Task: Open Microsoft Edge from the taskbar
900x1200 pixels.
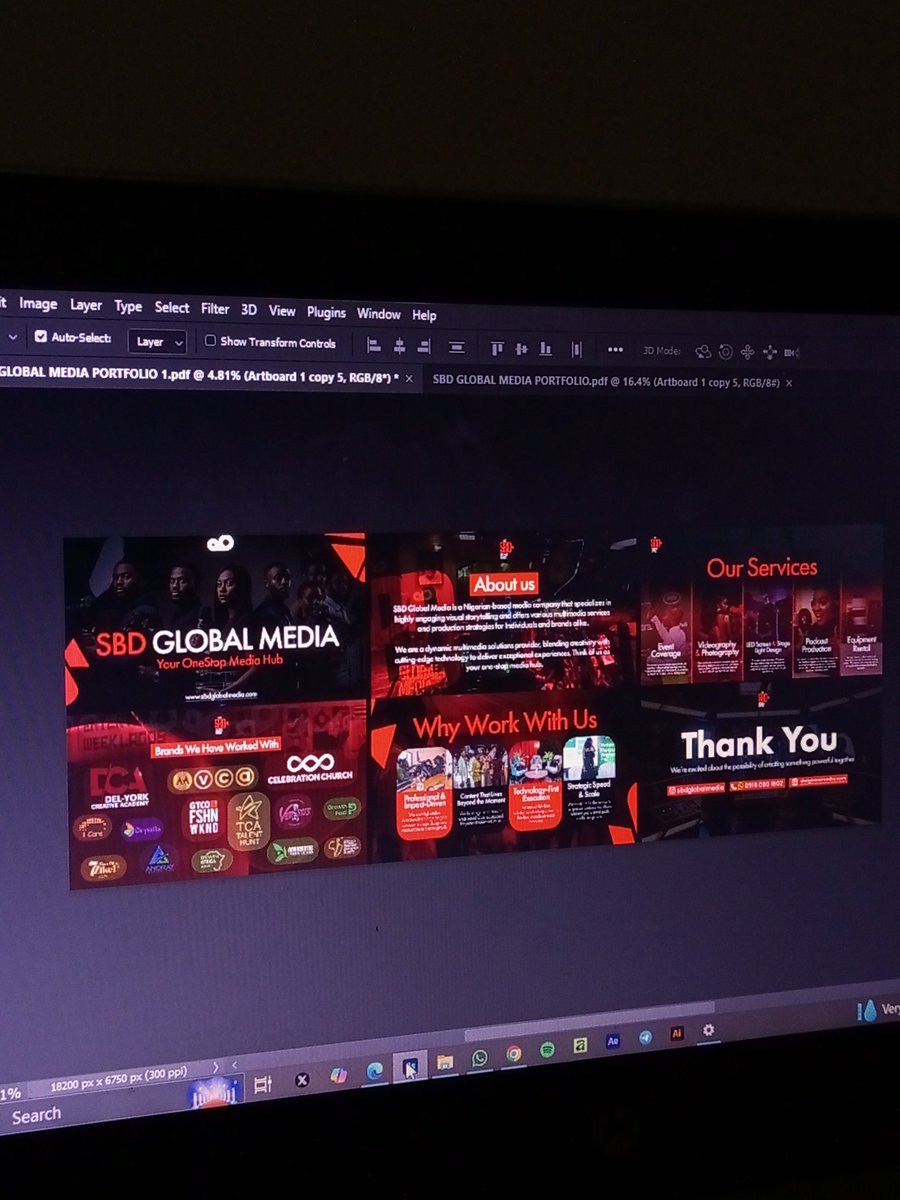Action: click(x=374, y=1070)
